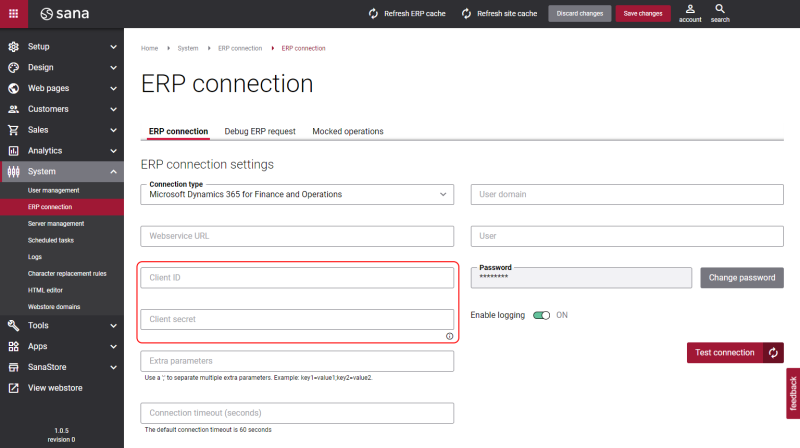The width and height of the screenshot is (800, 448).
Task: Click the System sliders icon
Action: tap(14, 172)
